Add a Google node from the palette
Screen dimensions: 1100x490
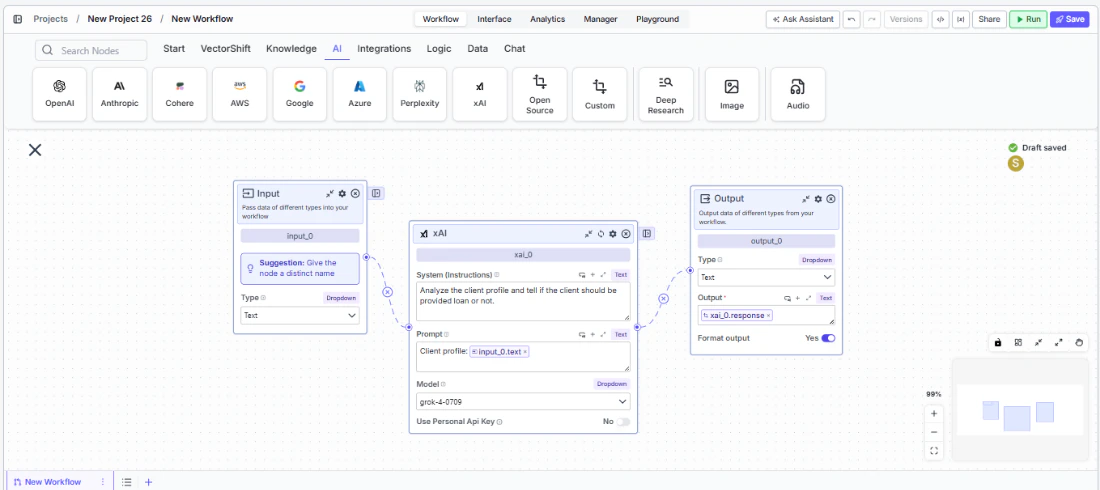[300, 94]
